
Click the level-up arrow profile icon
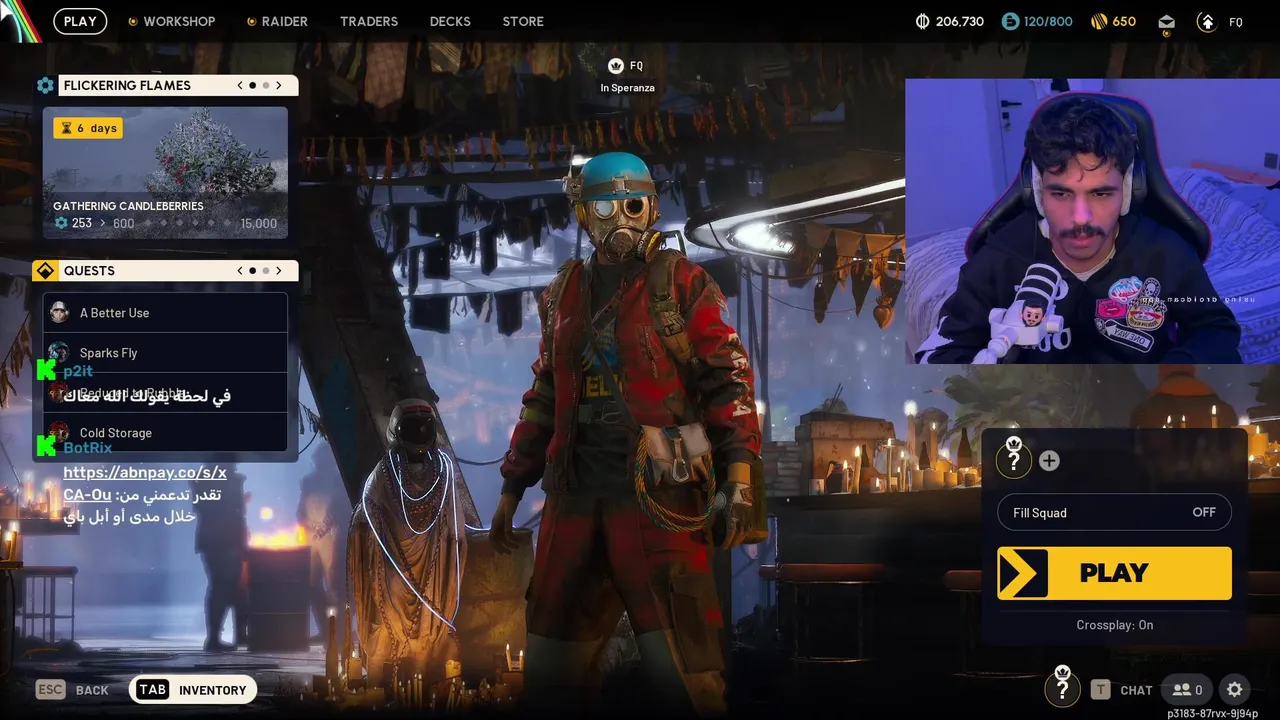[x=1207, y=22]
